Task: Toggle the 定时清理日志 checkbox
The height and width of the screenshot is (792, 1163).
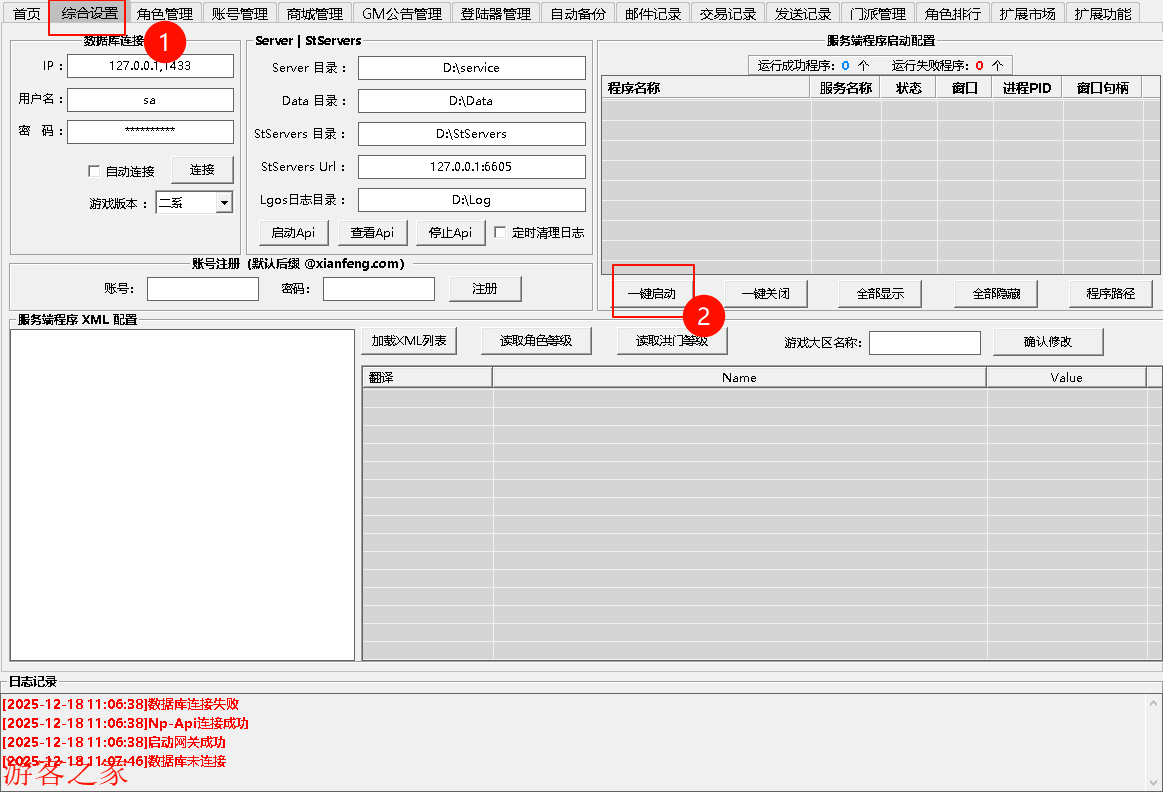Action: 501,232
